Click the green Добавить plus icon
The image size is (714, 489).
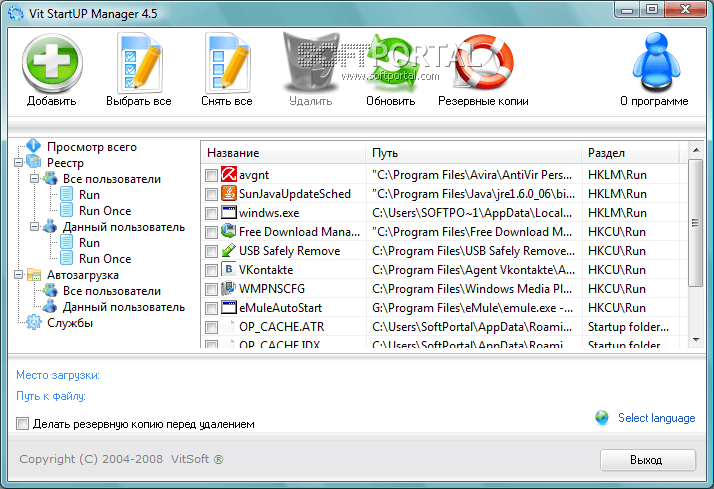coord(52,64)
